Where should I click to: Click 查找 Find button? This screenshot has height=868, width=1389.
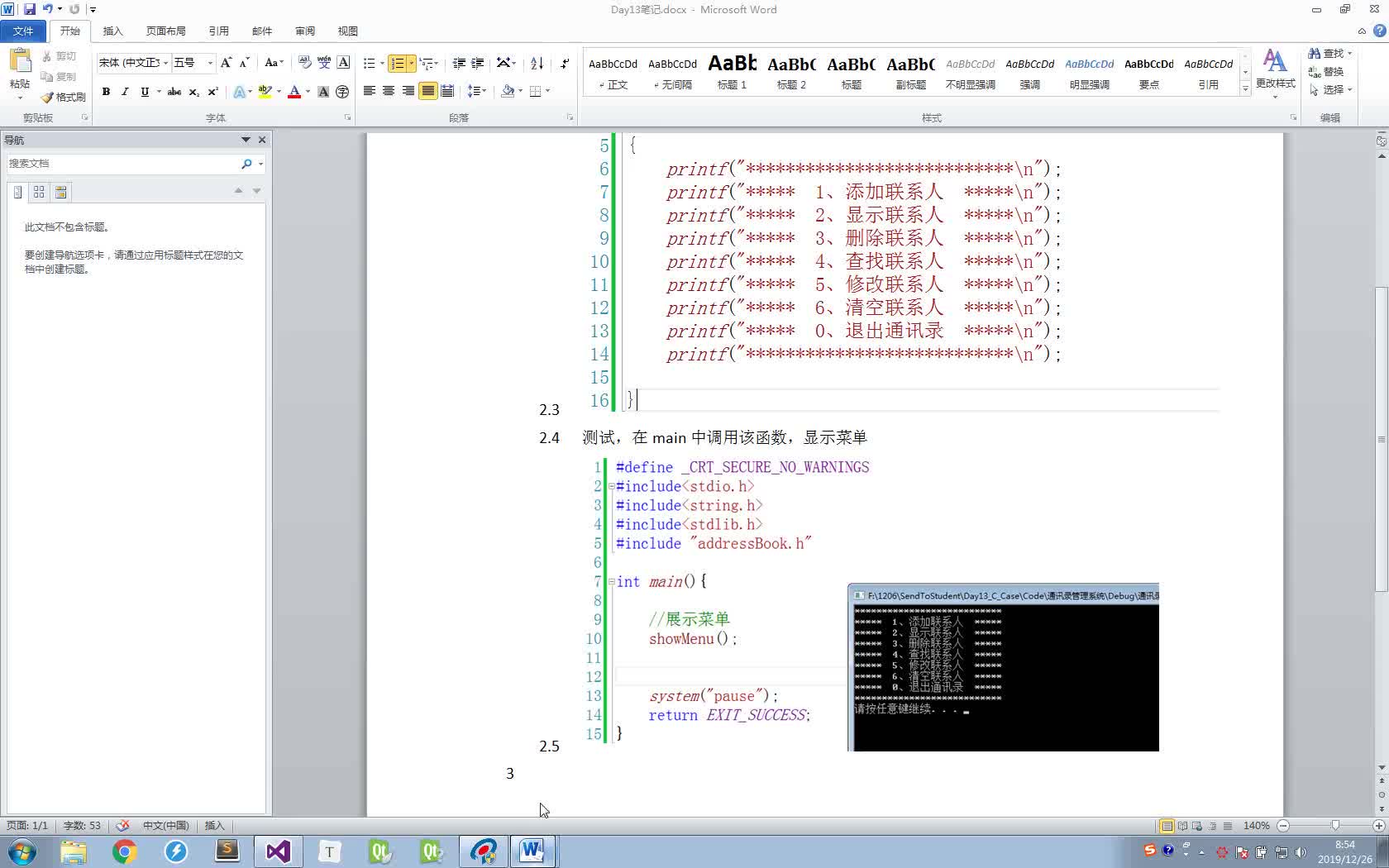point(1329,53)
